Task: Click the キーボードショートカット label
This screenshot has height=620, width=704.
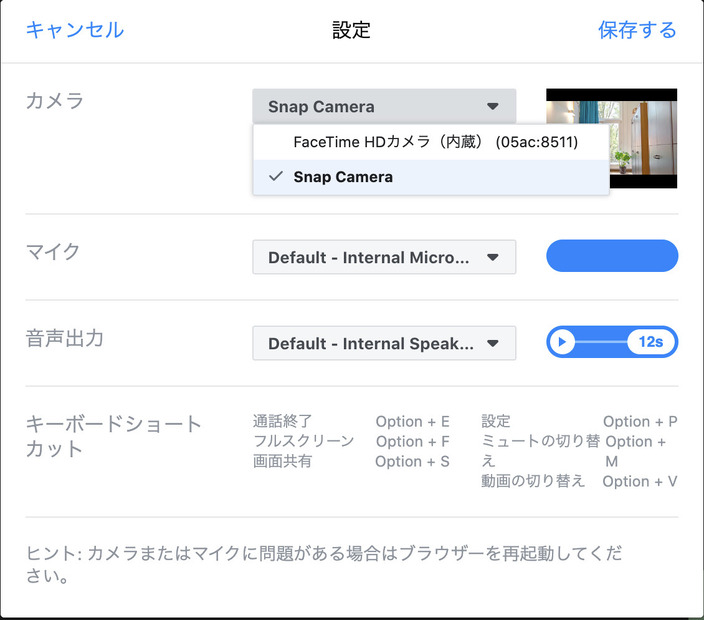Action: click(114, 436)
